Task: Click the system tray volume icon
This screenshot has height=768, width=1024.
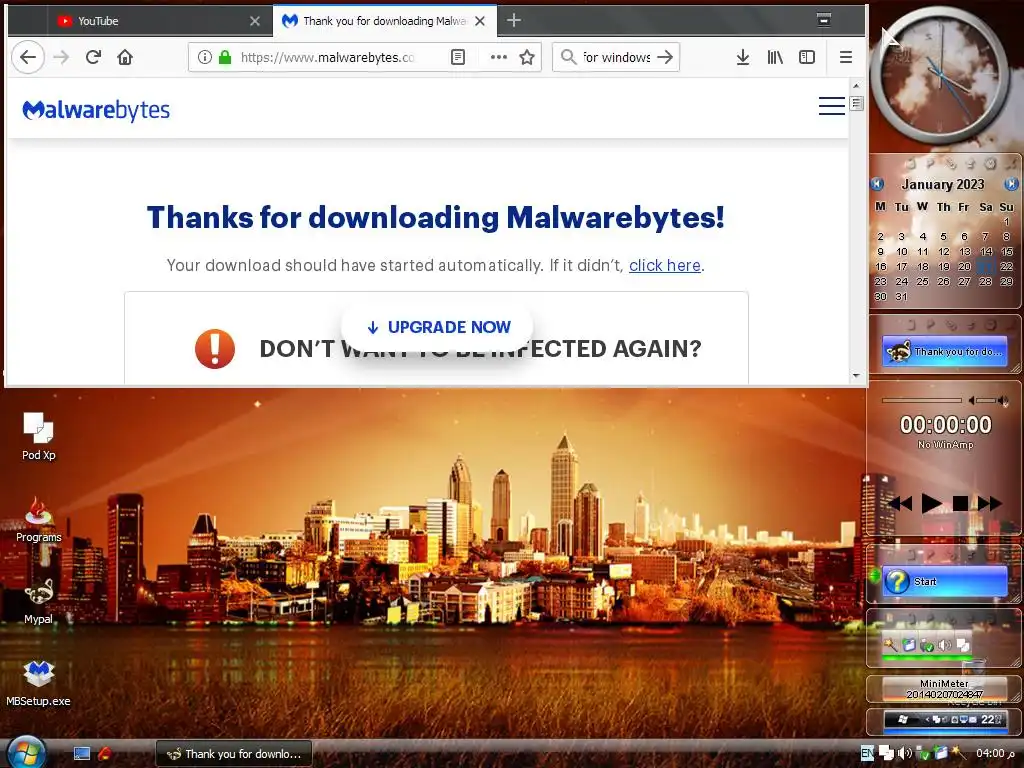Action: pyautogui.click(x=904, y=753)
